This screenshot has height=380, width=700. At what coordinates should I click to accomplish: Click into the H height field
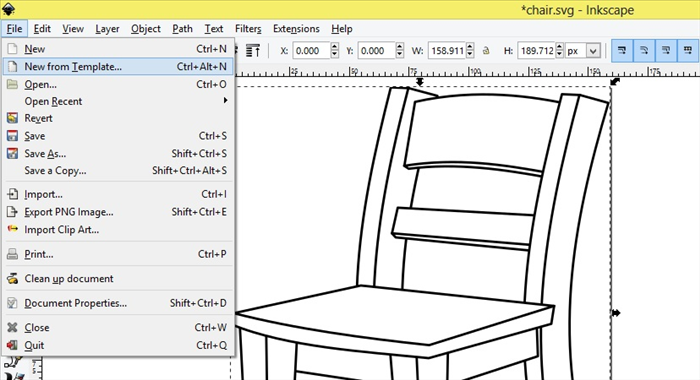point(537,51)
